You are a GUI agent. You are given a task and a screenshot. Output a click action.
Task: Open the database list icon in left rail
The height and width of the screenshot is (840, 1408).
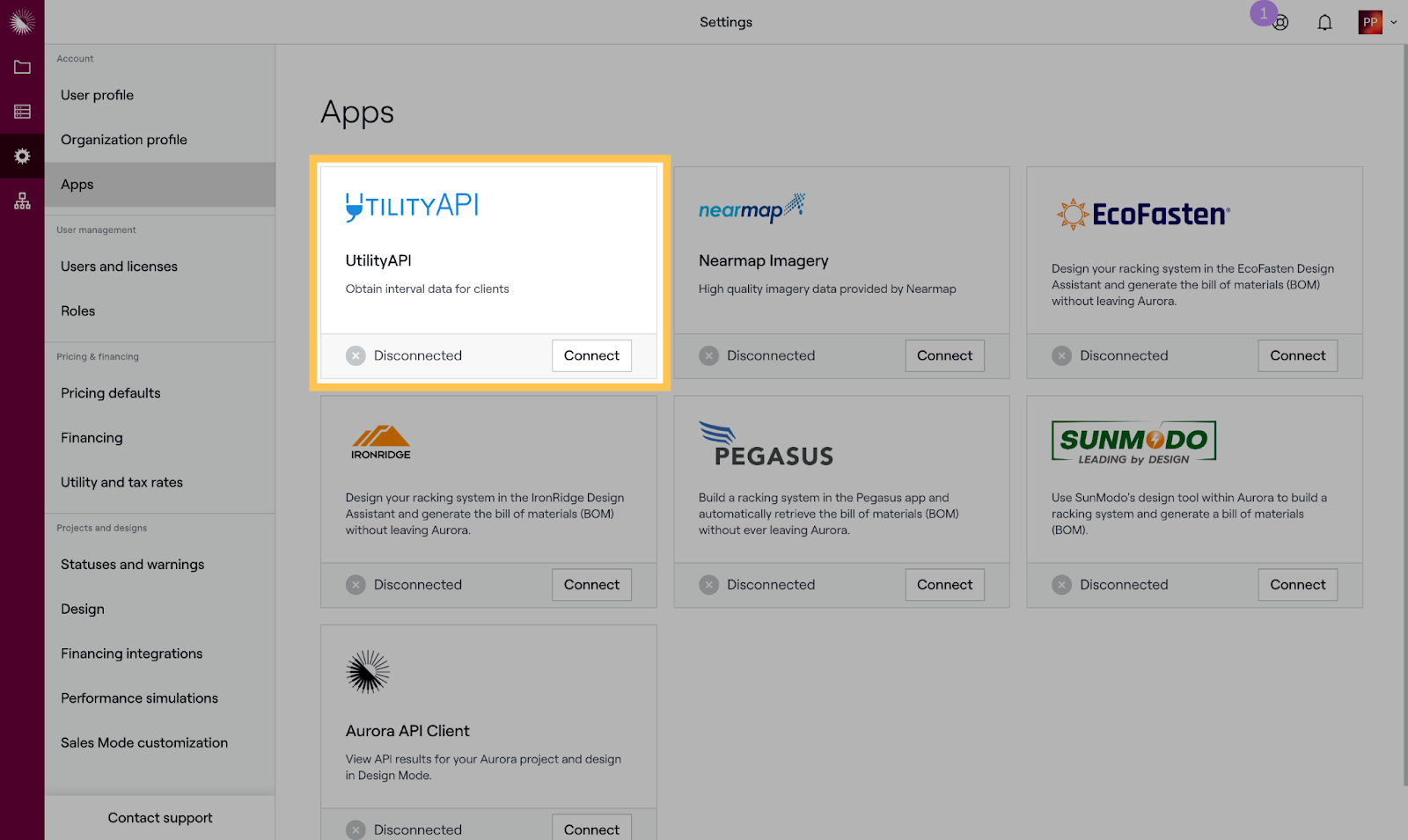(x=22, y=112)
